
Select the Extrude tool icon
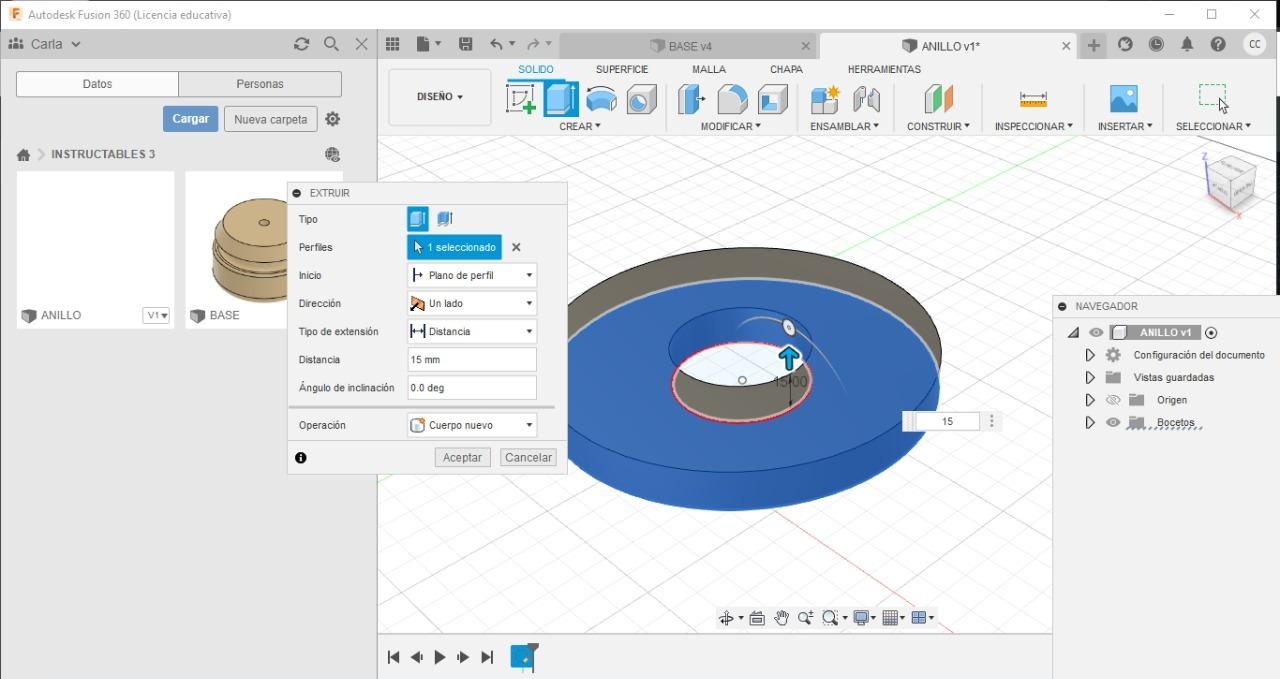click(561, 98)
